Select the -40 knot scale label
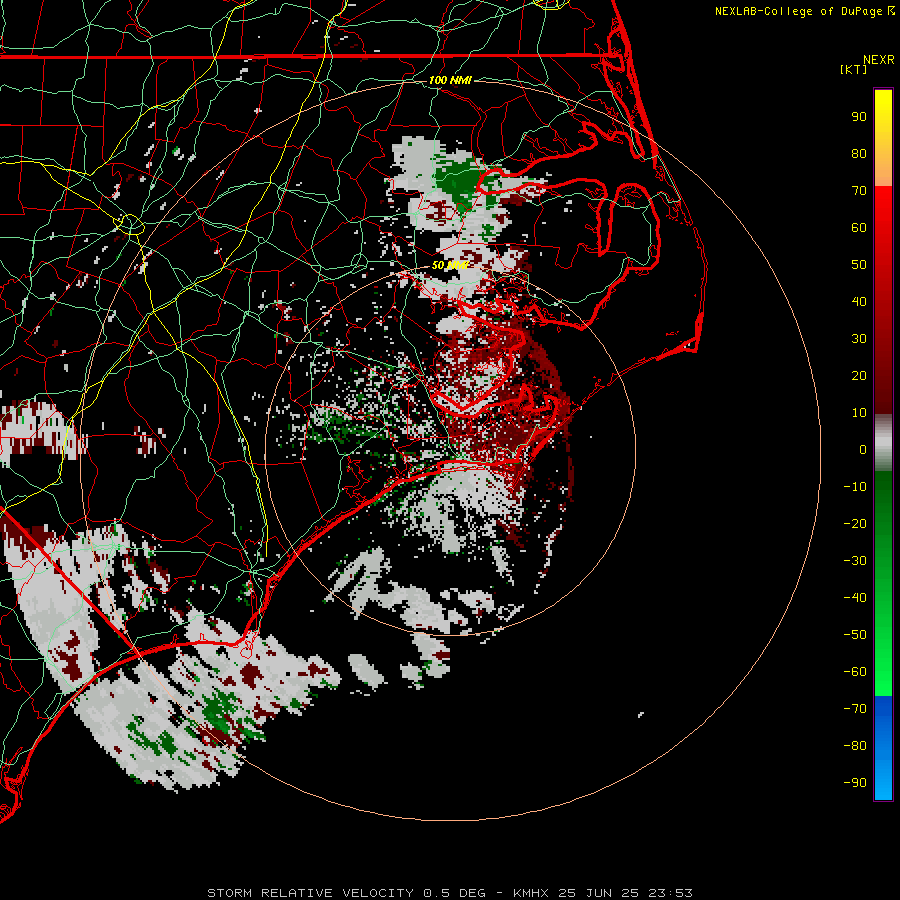Image resolution: width=900 pixels, height=900 pixels. (855, 598)
